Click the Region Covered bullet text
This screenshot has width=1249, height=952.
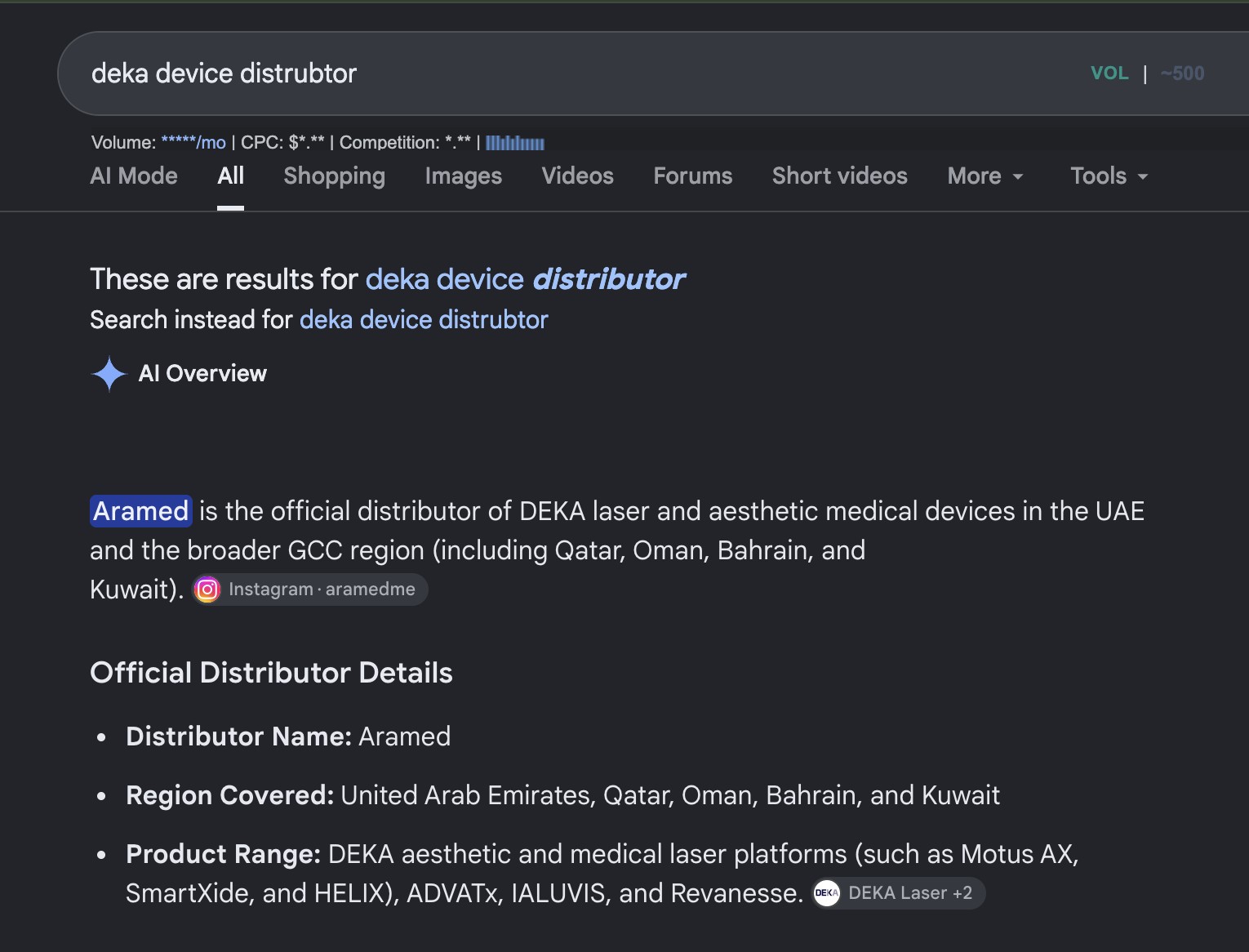[x=562, y=795]
